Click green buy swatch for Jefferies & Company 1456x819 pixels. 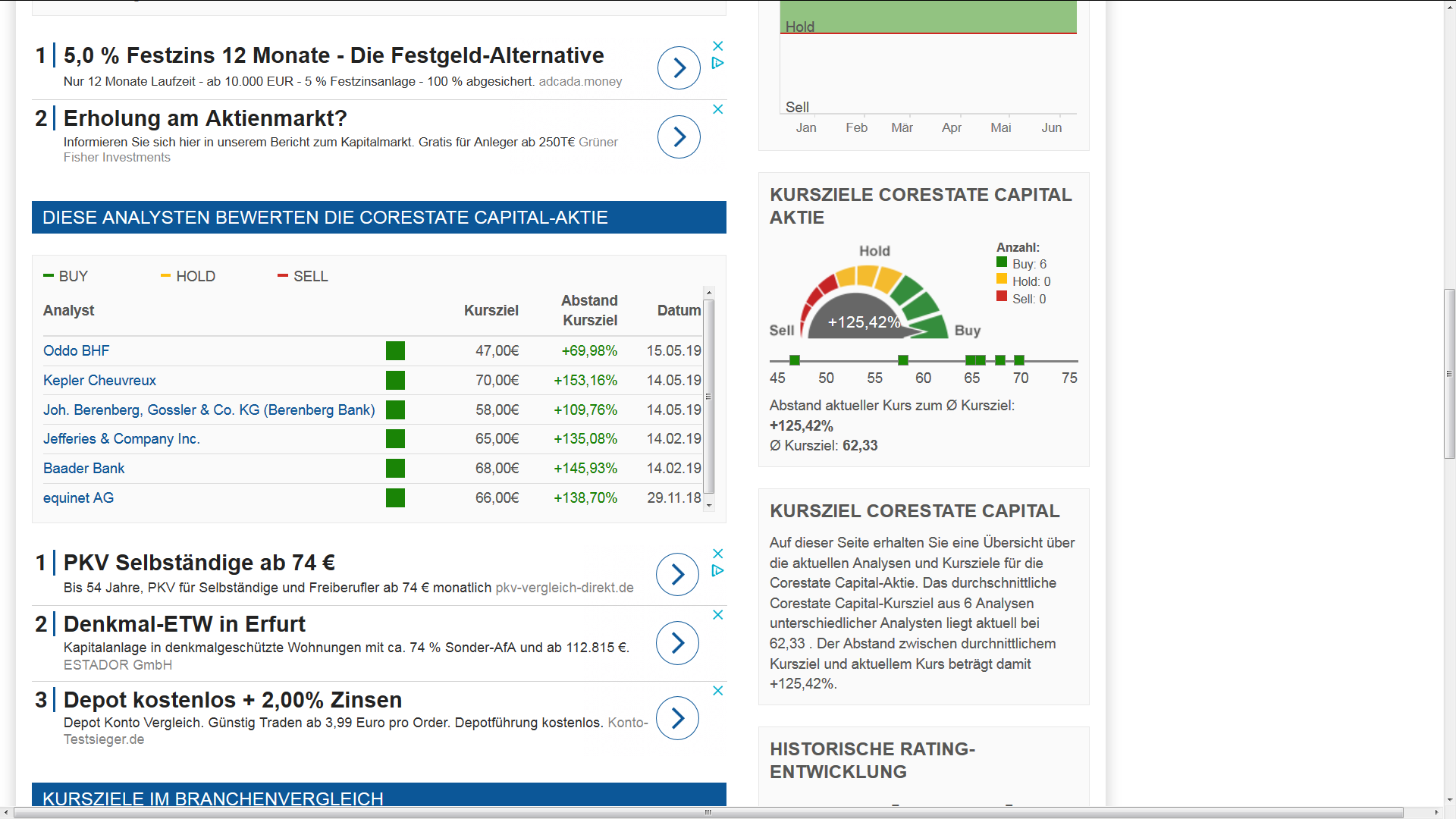pyautogui.click(x=395, y=439)
